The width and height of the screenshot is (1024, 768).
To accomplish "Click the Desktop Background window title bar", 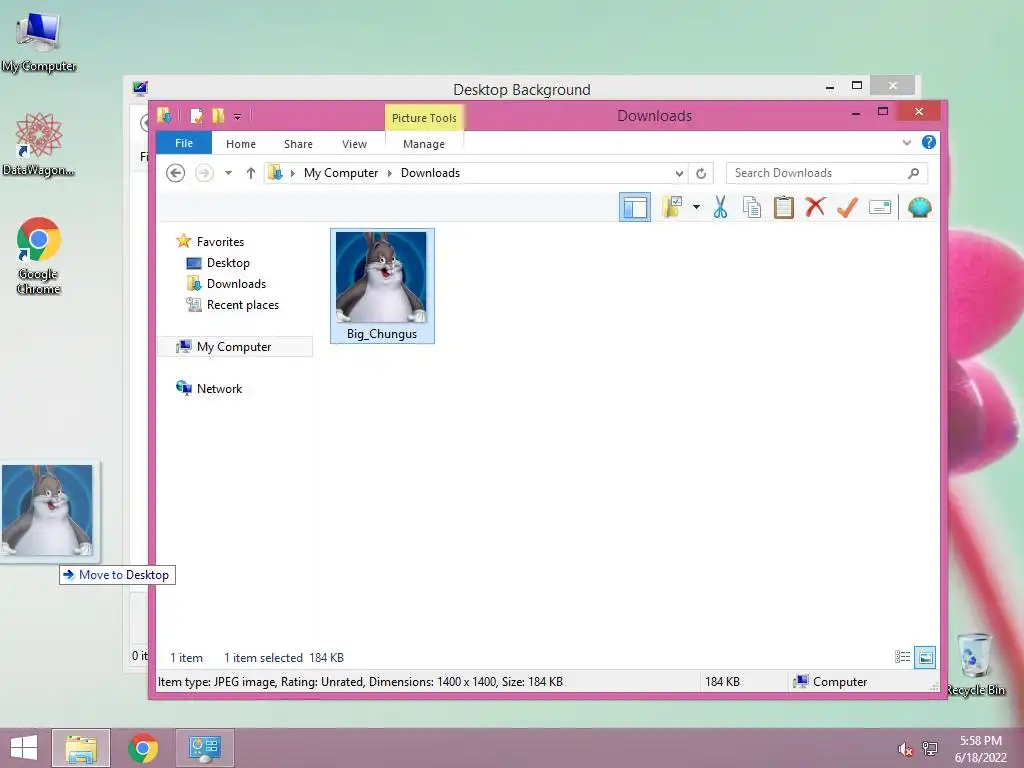I will click(x=521, y=89).
